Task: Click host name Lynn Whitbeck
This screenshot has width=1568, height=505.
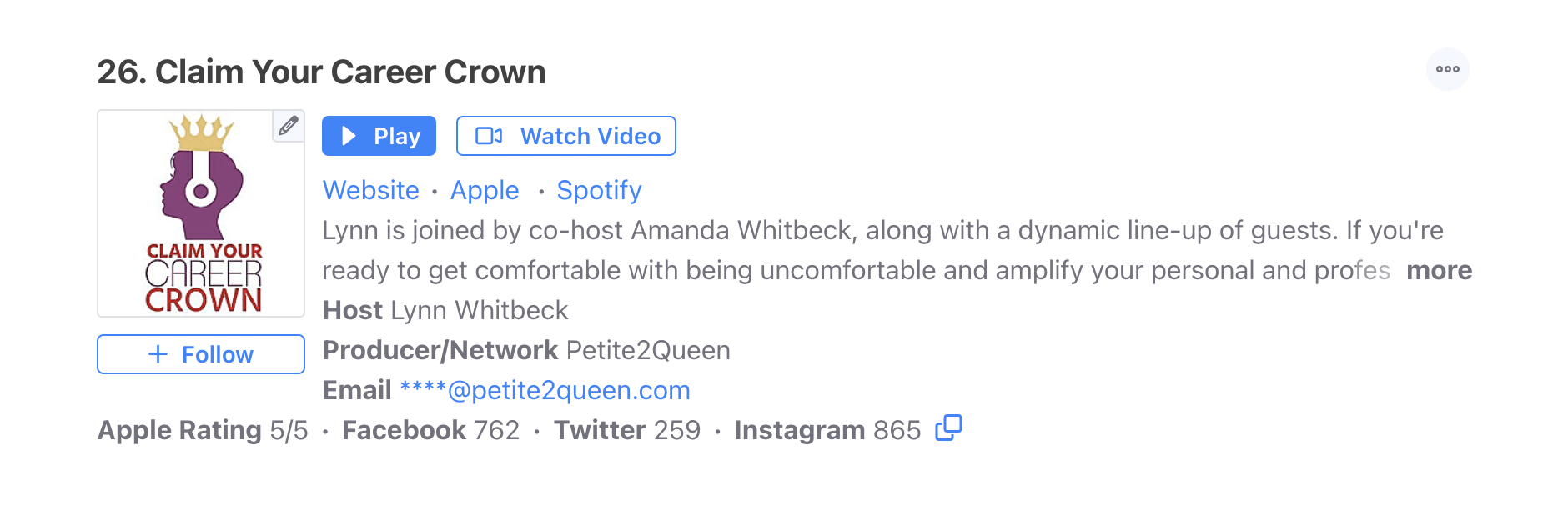Action: 479,310
